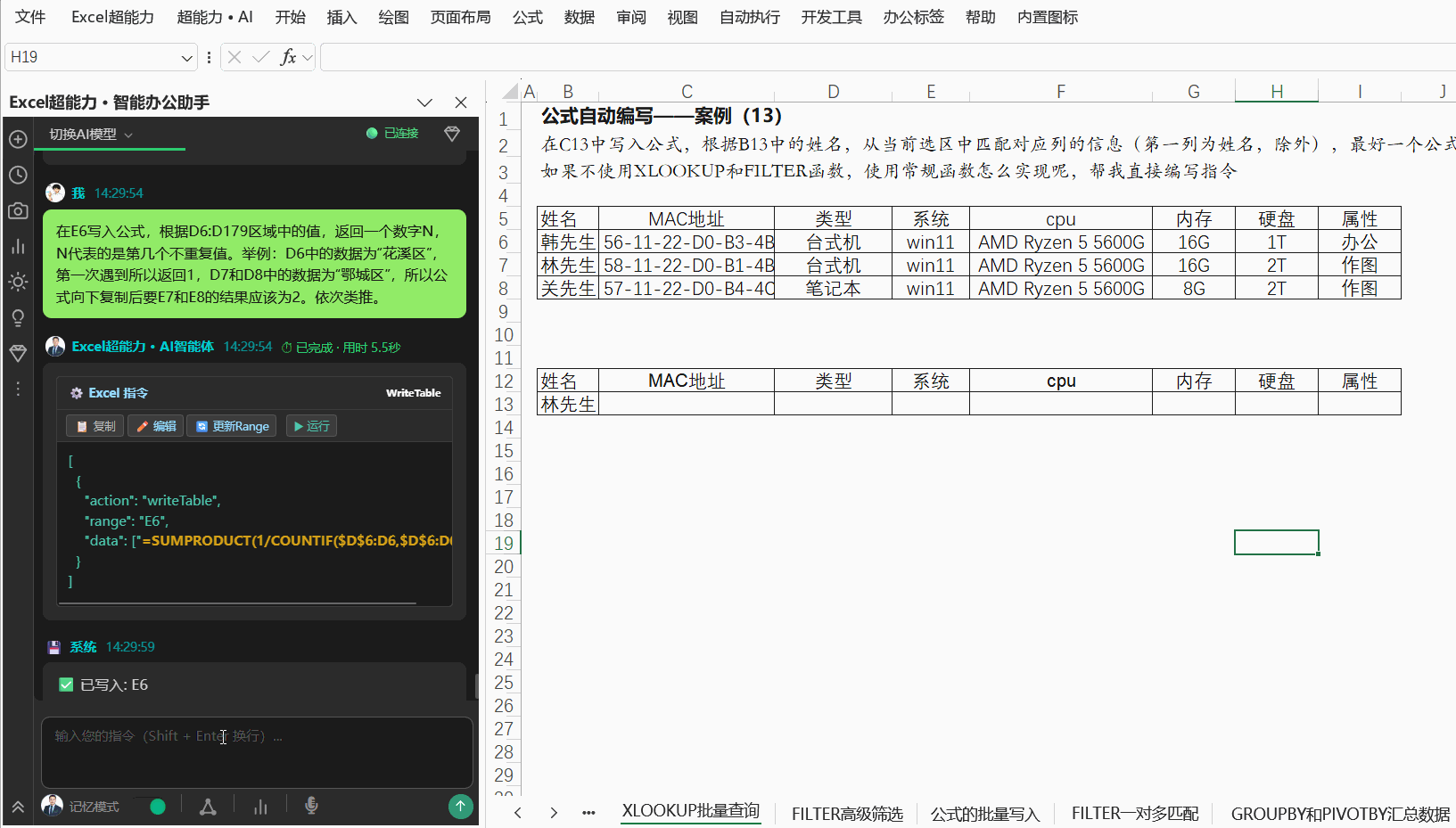
Task: Select cell B13 containing 林先生
Action: tap(568, 404)
